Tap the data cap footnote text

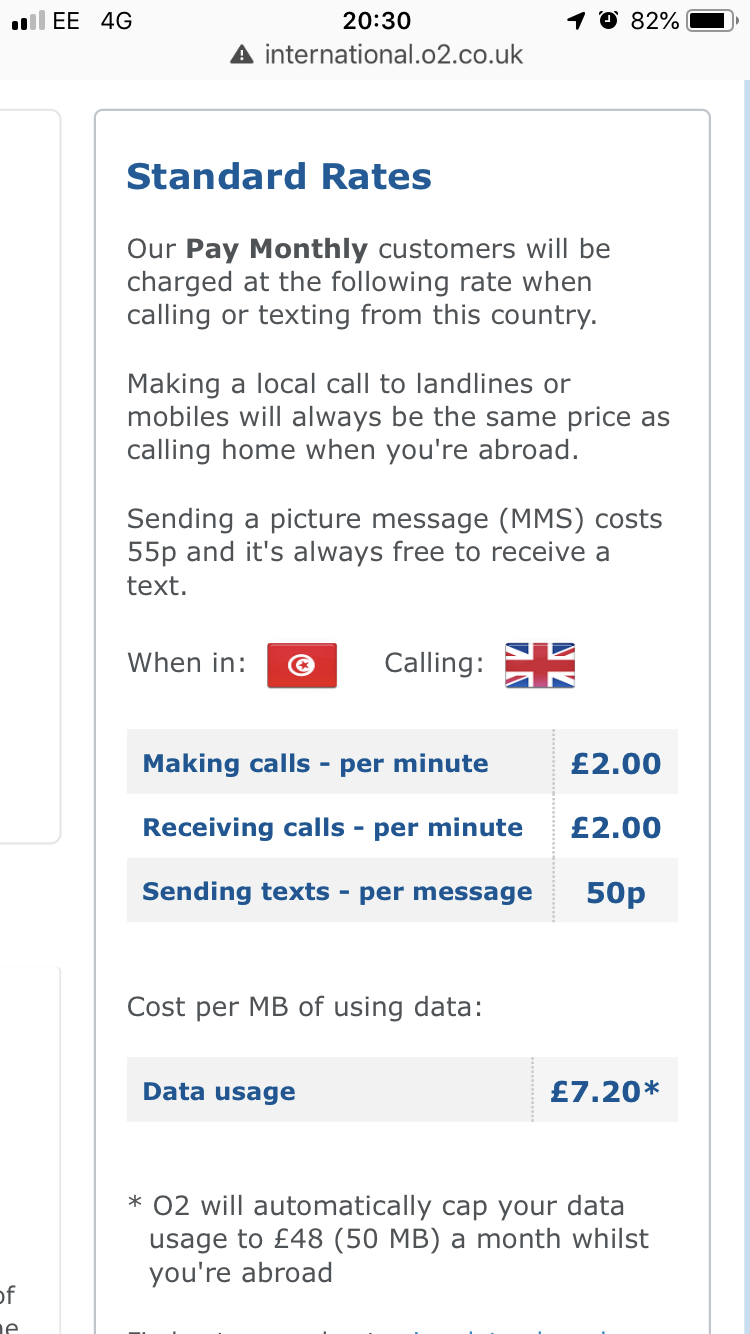pyautogui.click(x=389, y=1239)
